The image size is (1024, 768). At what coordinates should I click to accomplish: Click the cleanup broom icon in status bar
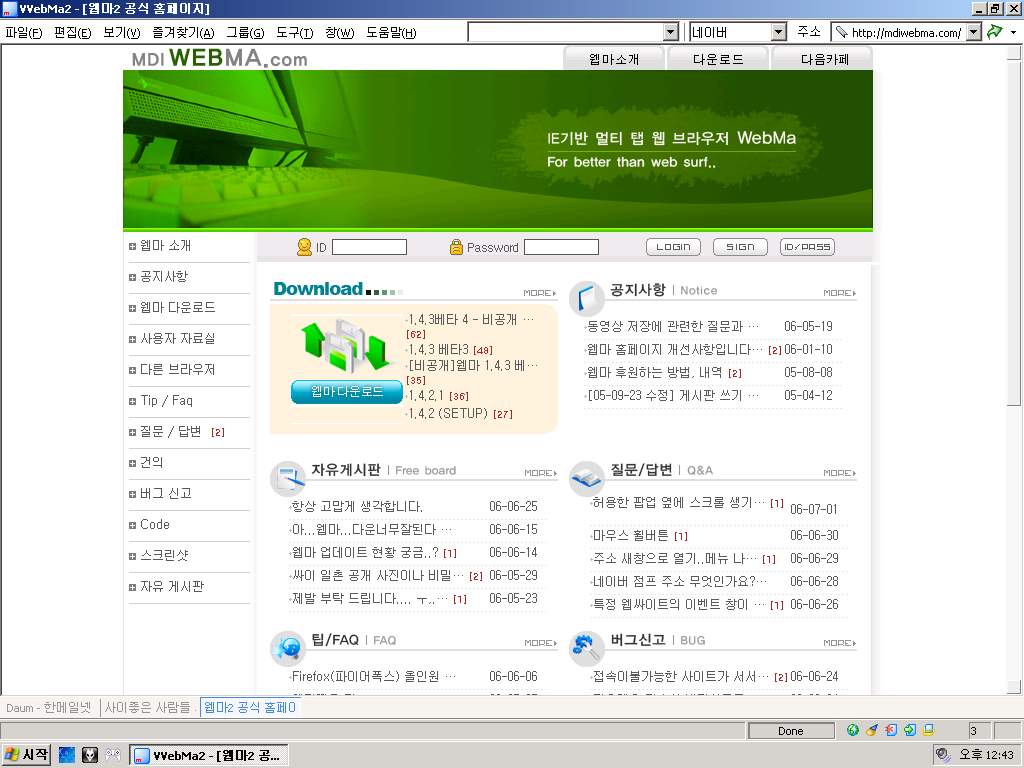[871, 730]
